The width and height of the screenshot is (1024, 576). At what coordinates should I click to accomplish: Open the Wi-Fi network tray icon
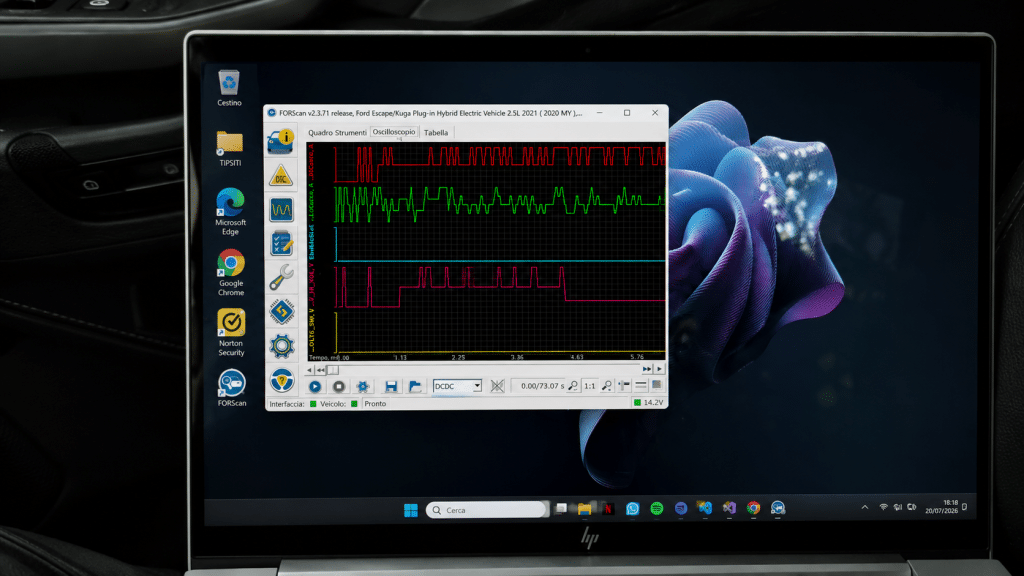883,507
